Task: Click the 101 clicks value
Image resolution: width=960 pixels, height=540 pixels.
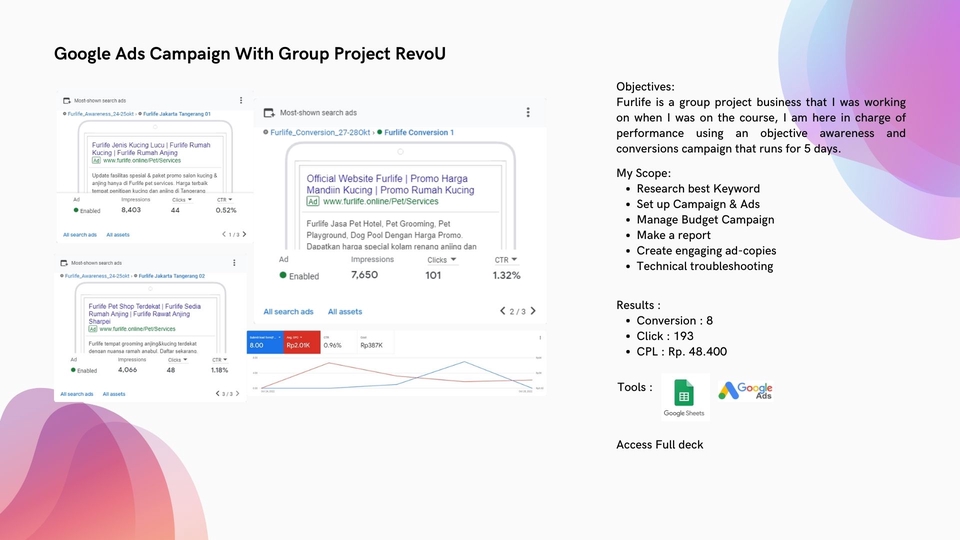Action: (433, 276)
